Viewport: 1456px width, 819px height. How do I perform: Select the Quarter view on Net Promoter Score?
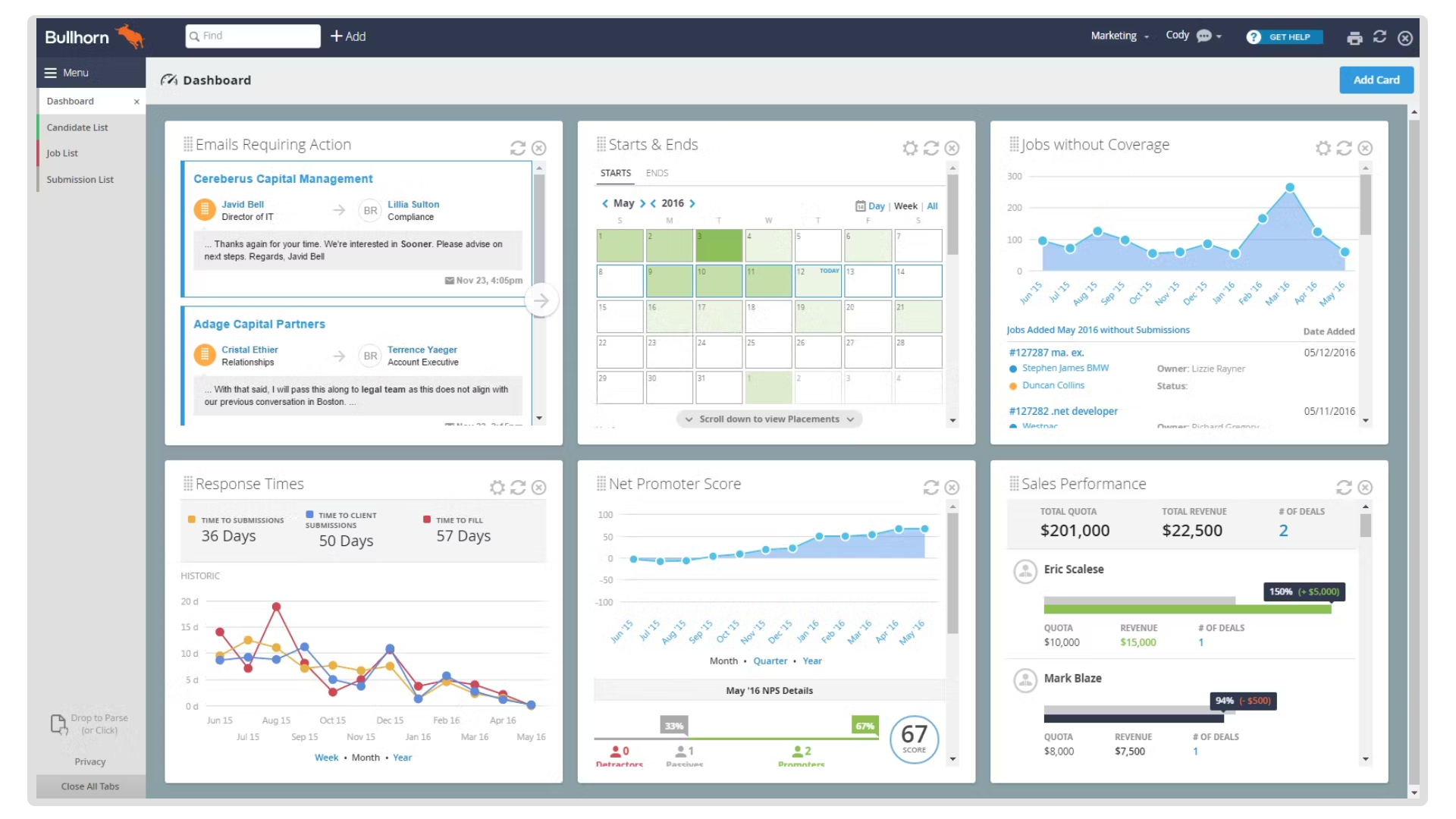770,661
